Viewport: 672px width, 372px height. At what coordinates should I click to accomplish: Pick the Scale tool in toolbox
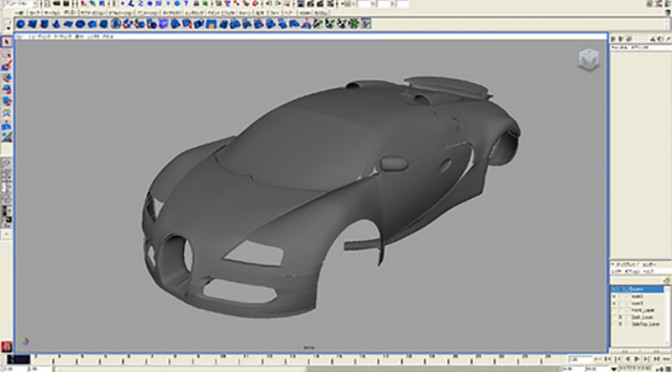[x=6, y=102]
